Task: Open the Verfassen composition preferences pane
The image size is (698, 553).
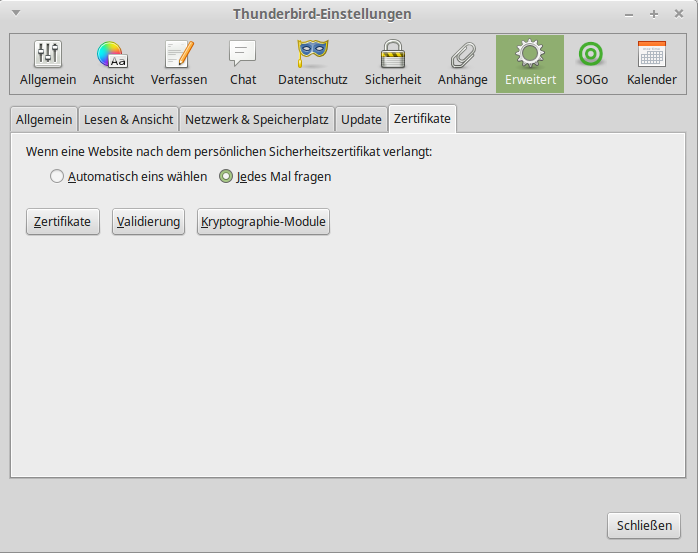Action: [x=179, y=64]
